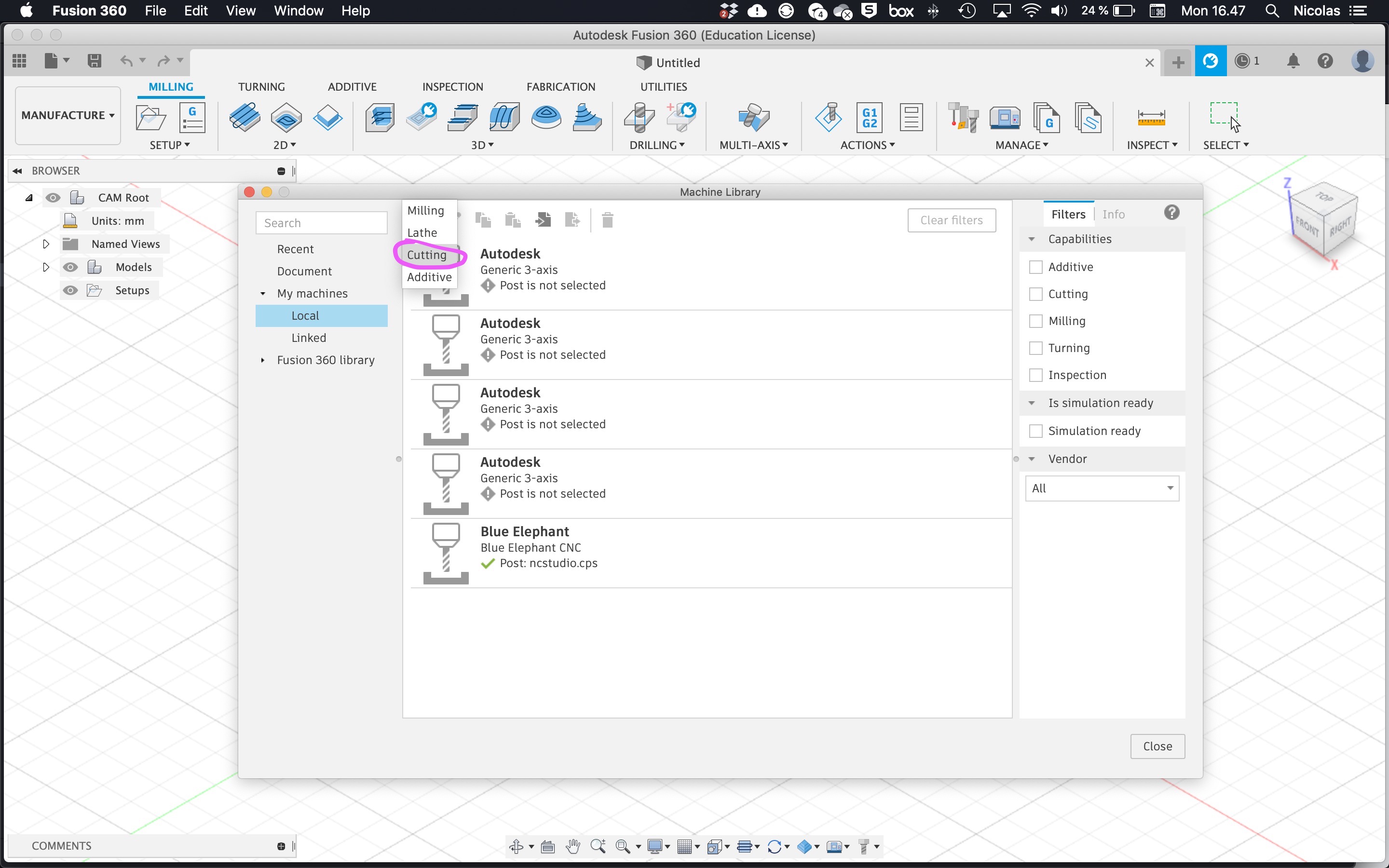This screenshot has width=1389, height=868.
Task: Select the 3D Scallop toolpath icon
Action: pyautogui.click(x=546, y=118)
